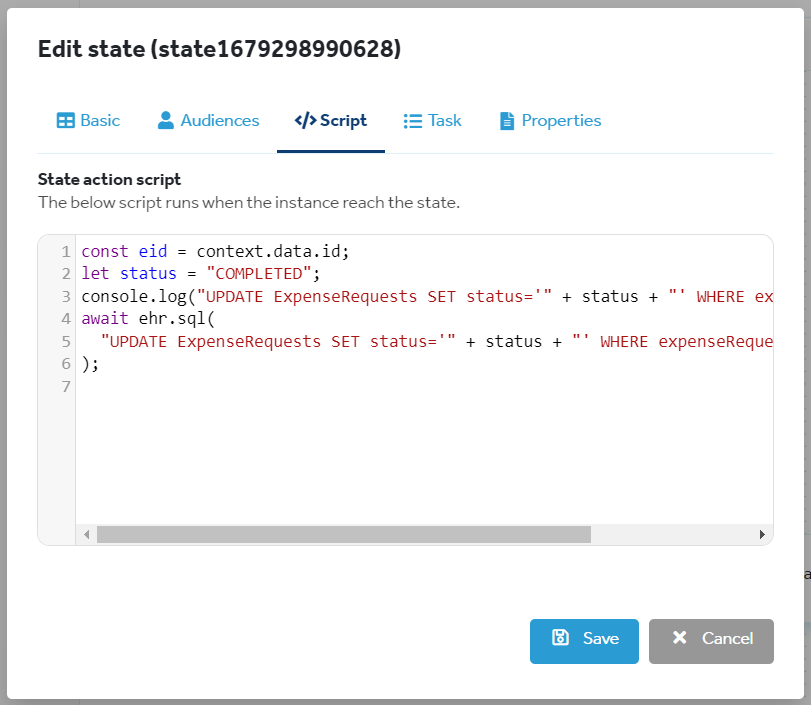This screenshot has width=811, height=705.
Task: Save the state changes
Action: click(584, 641)
